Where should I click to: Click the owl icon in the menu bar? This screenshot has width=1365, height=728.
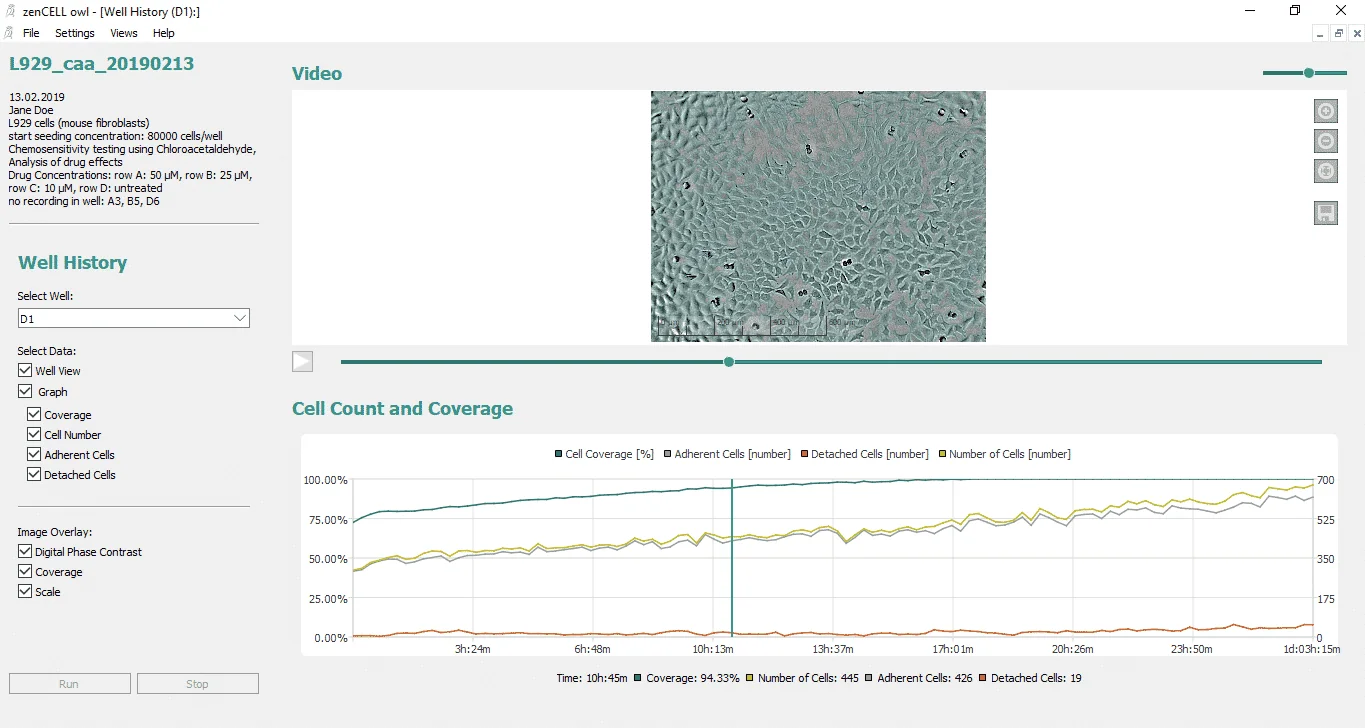[x=9, y=33]
